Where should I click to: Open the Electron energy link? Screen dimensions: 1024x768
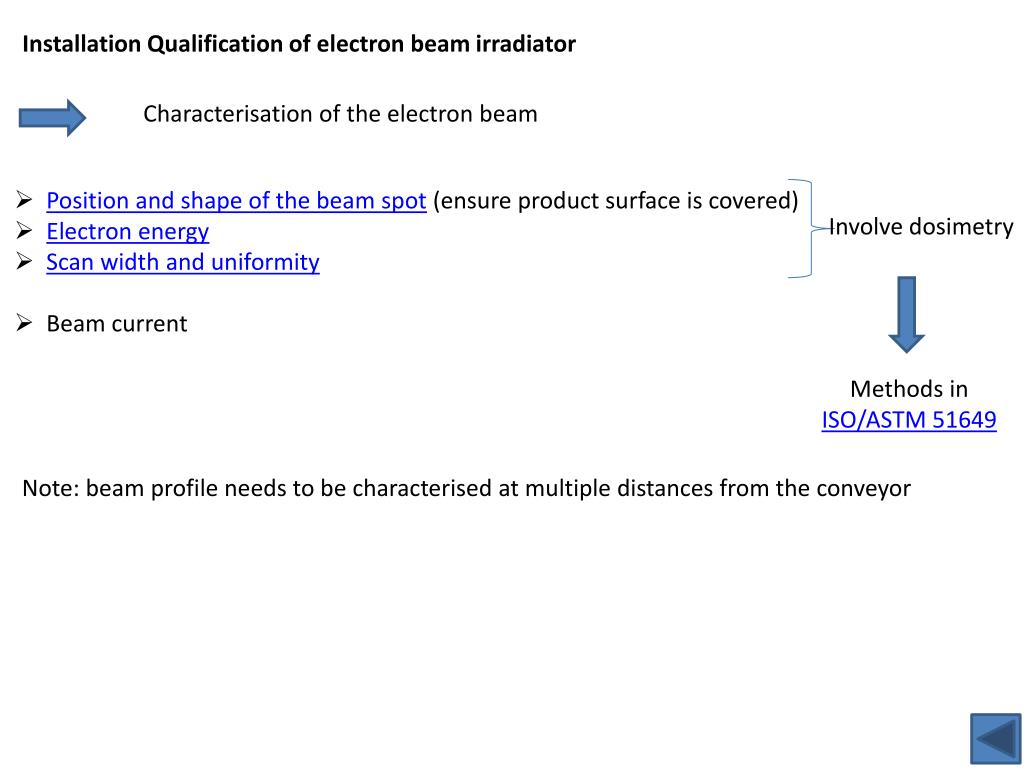[127, 231]
